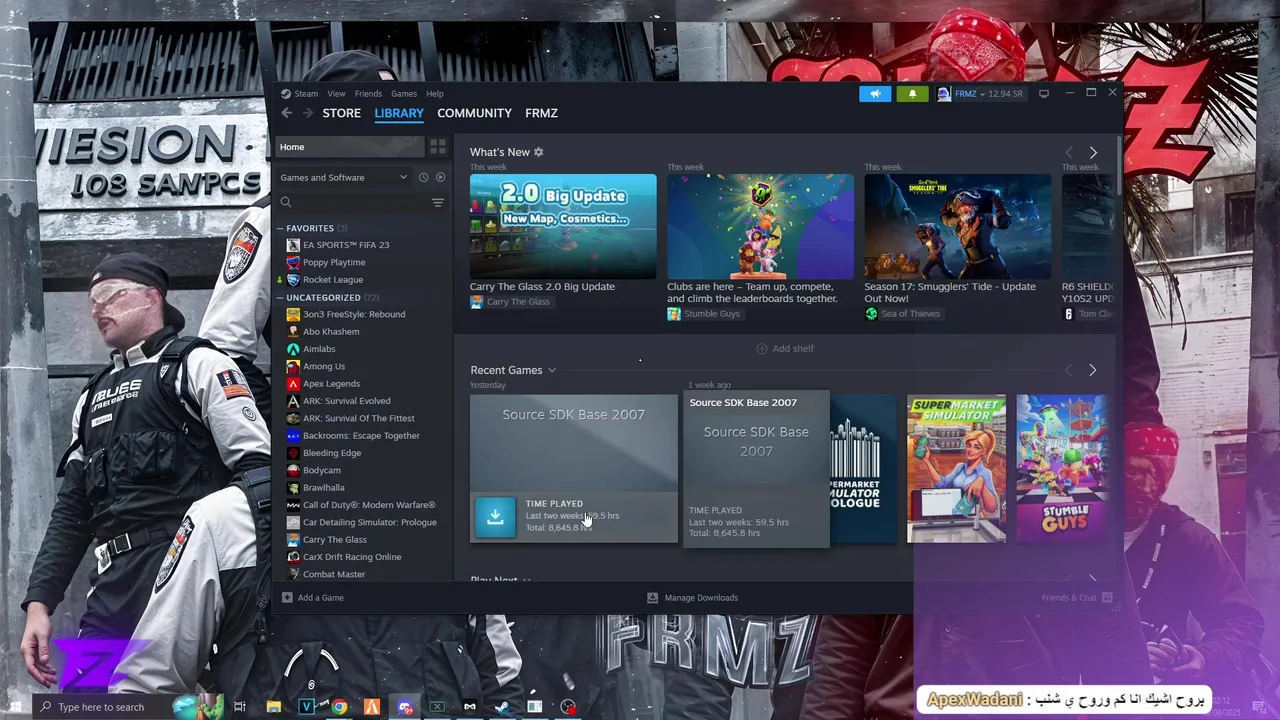Click the Backrooms: Escape Together icon
1280x720 pixels.
[293, 436]
